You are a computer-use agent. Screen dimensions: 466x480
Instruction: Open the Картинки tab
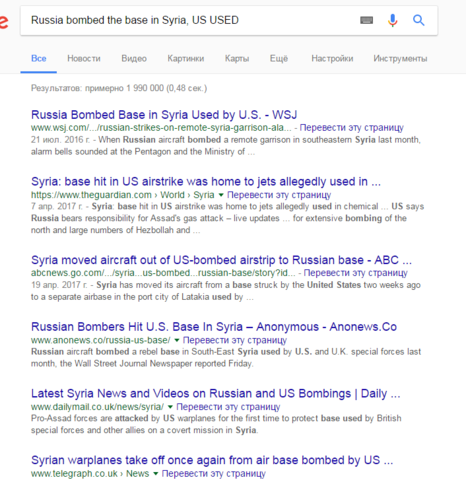186,59
